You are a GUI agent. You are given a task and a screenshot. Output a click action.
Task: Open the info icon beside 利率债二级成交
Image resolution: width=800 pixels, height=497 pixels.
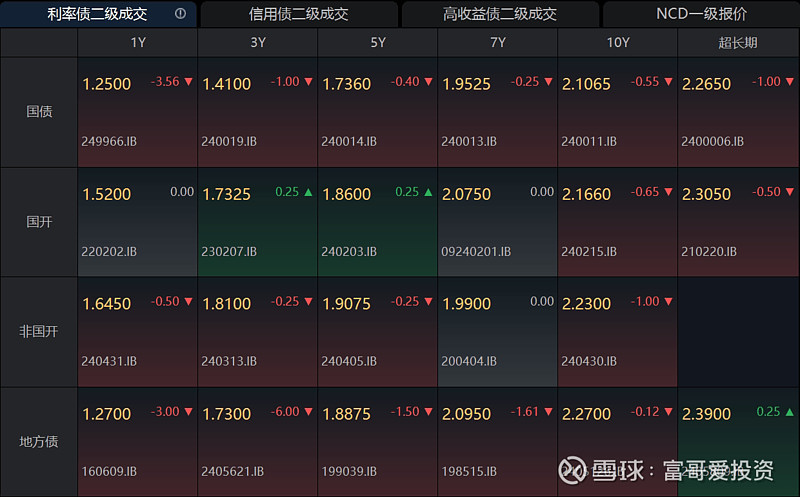180,14
